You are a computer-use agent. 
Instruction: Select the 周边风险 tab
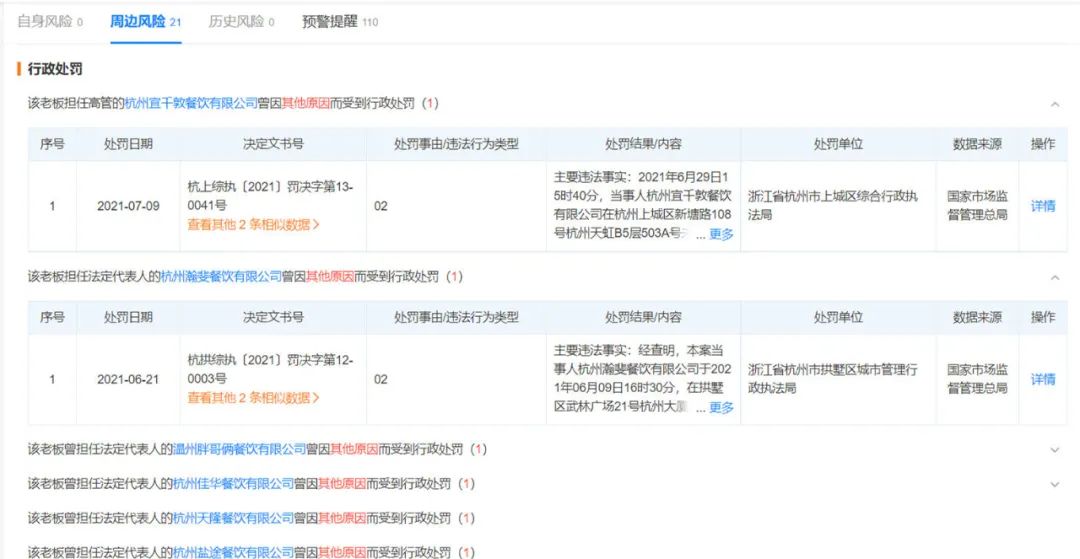(145, 22)
